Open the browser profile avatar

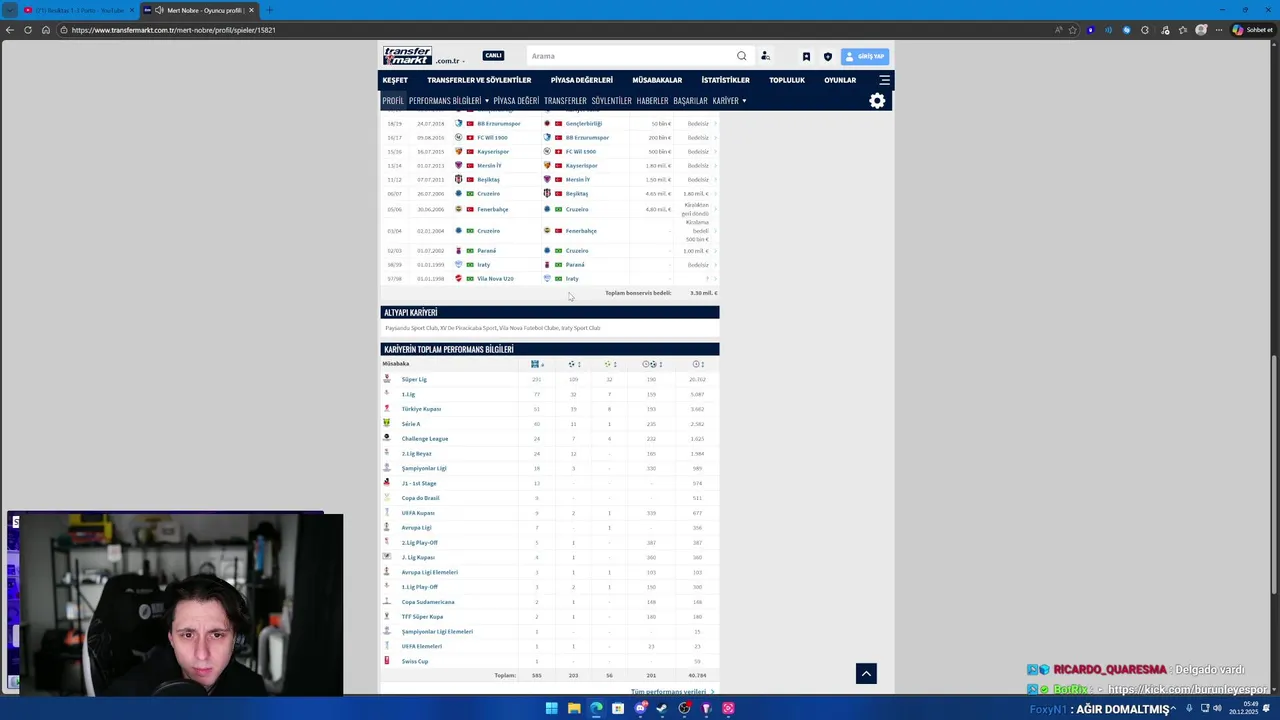tap(1201, 30)
